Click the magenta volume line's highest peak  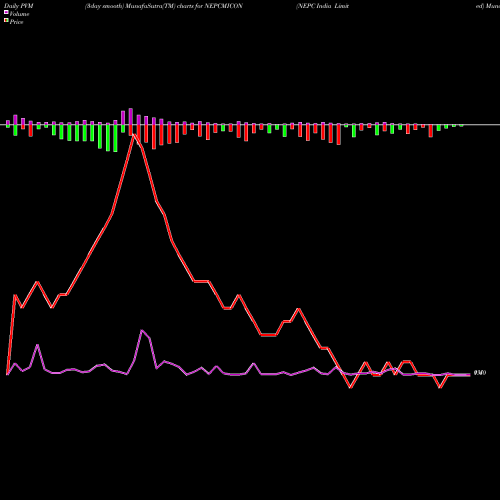pyautogui.click(x=142, y=330)
